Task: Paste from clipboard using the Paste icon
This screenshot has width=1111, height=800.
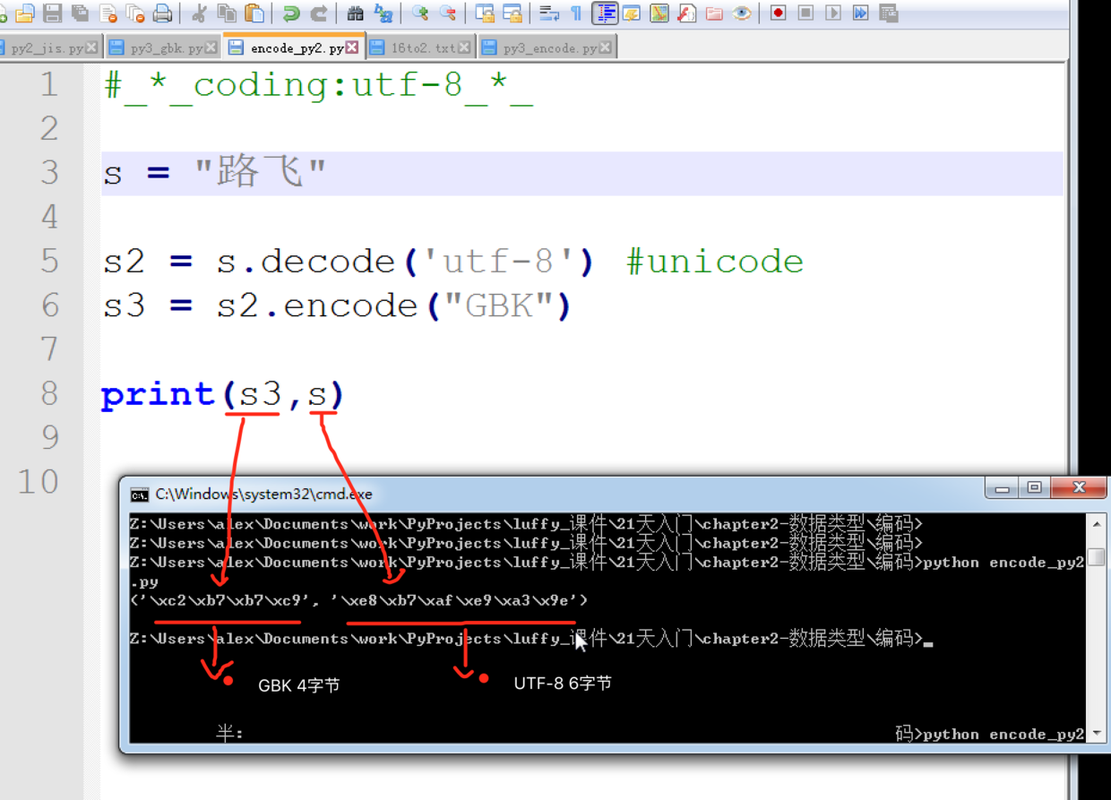Action: point(253,13)
